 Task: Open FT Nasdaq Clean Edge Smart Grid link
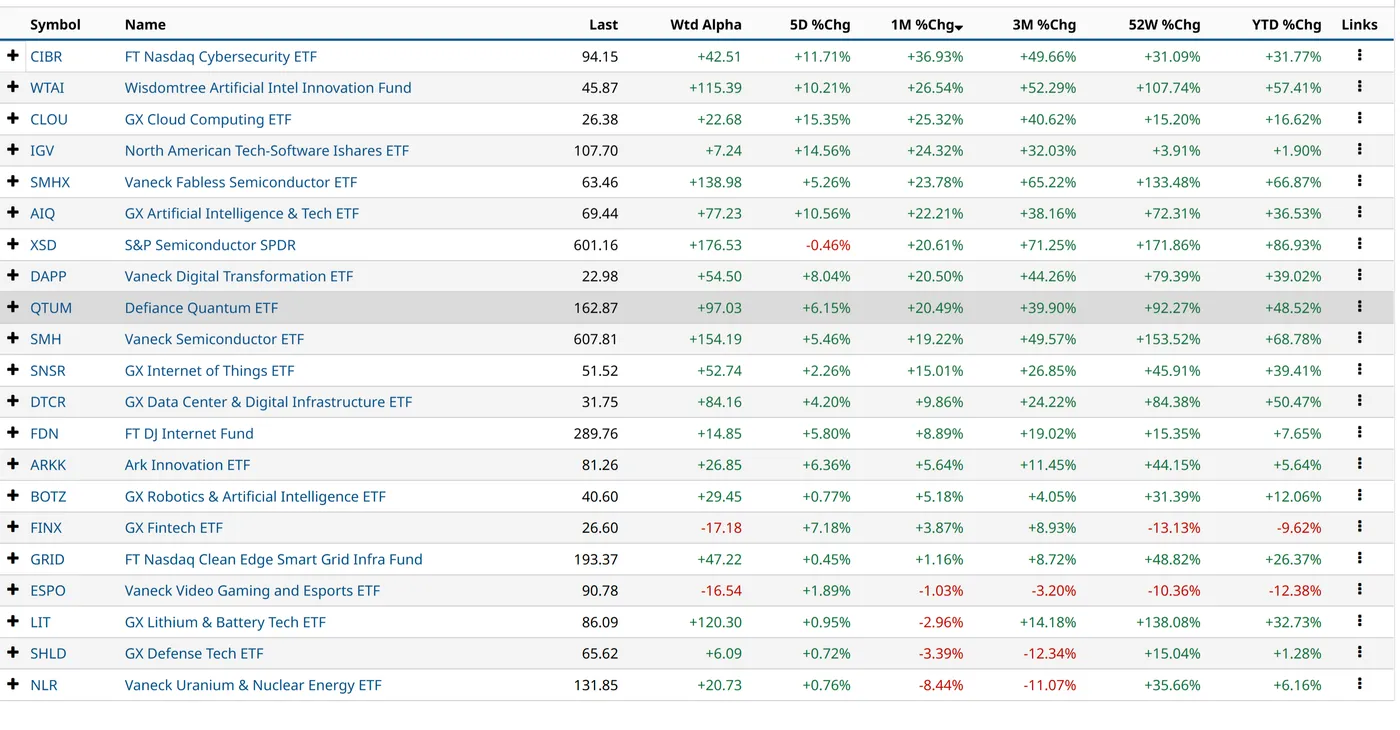click(x=273, y=559)
